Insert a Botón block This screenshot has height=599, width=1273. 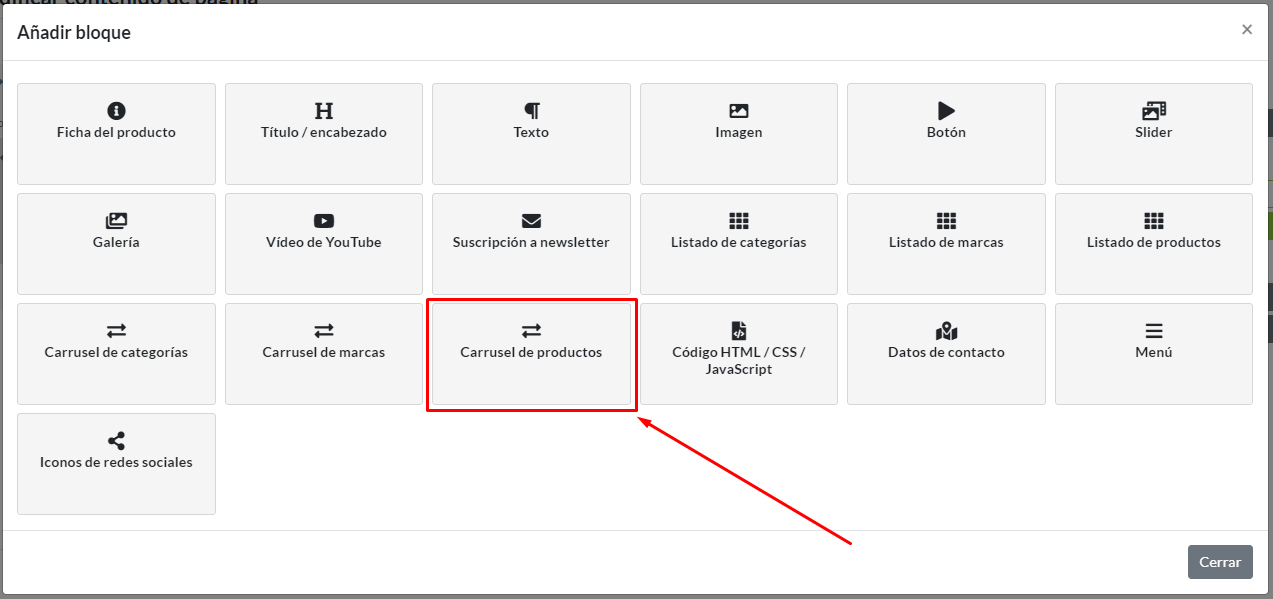(x=946, y=133)
